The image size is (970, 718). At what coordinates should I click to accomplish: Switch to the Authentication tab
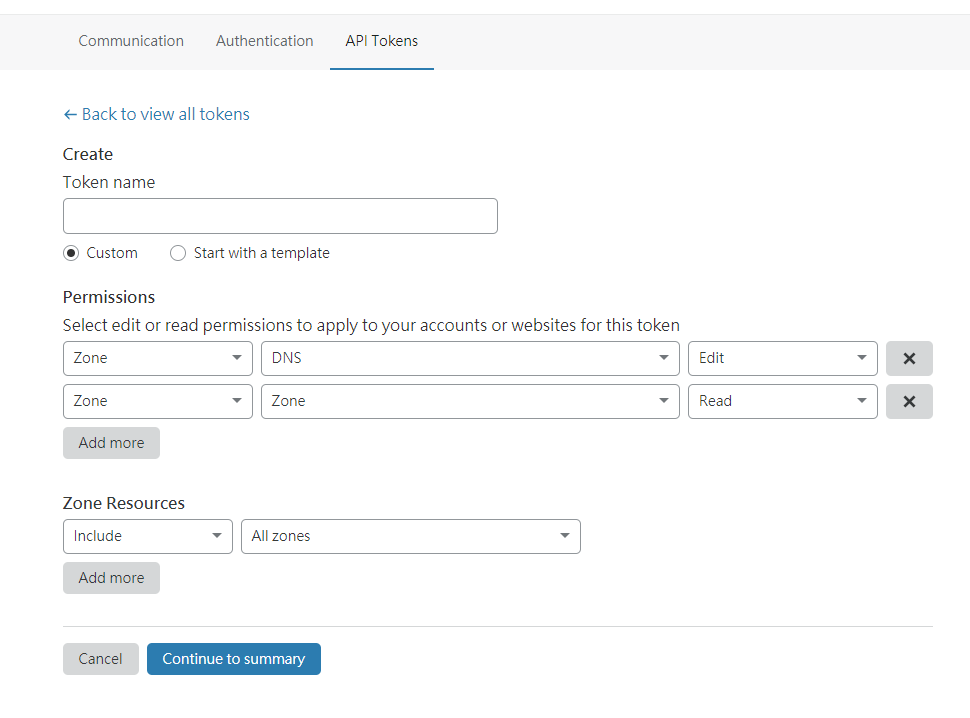point(265,41)
